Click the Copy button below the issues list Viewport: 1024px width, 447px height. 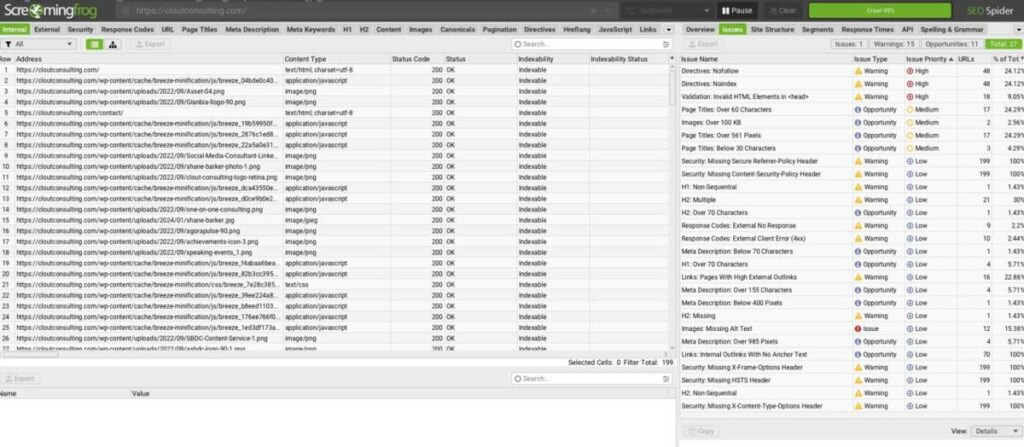[701, 431]
